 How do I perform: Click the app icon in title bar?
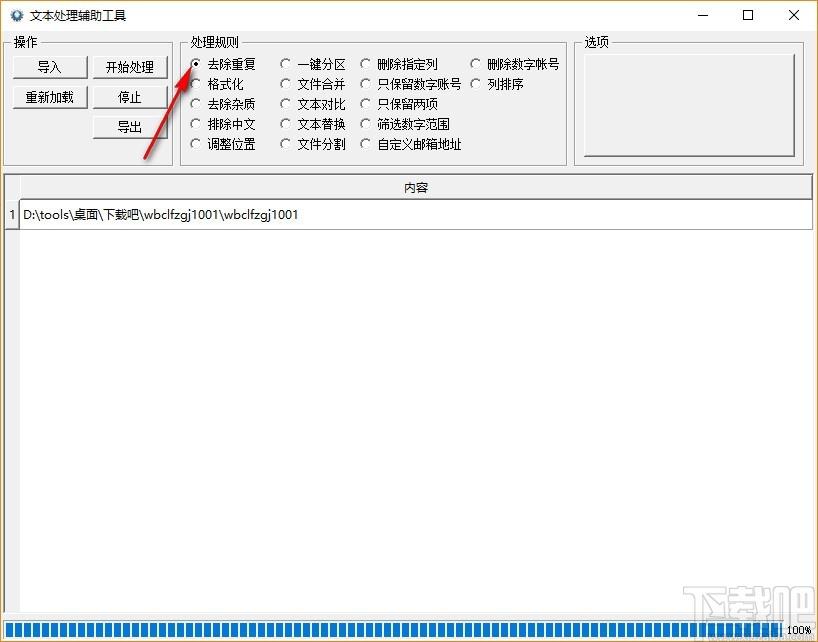point(17,15)
